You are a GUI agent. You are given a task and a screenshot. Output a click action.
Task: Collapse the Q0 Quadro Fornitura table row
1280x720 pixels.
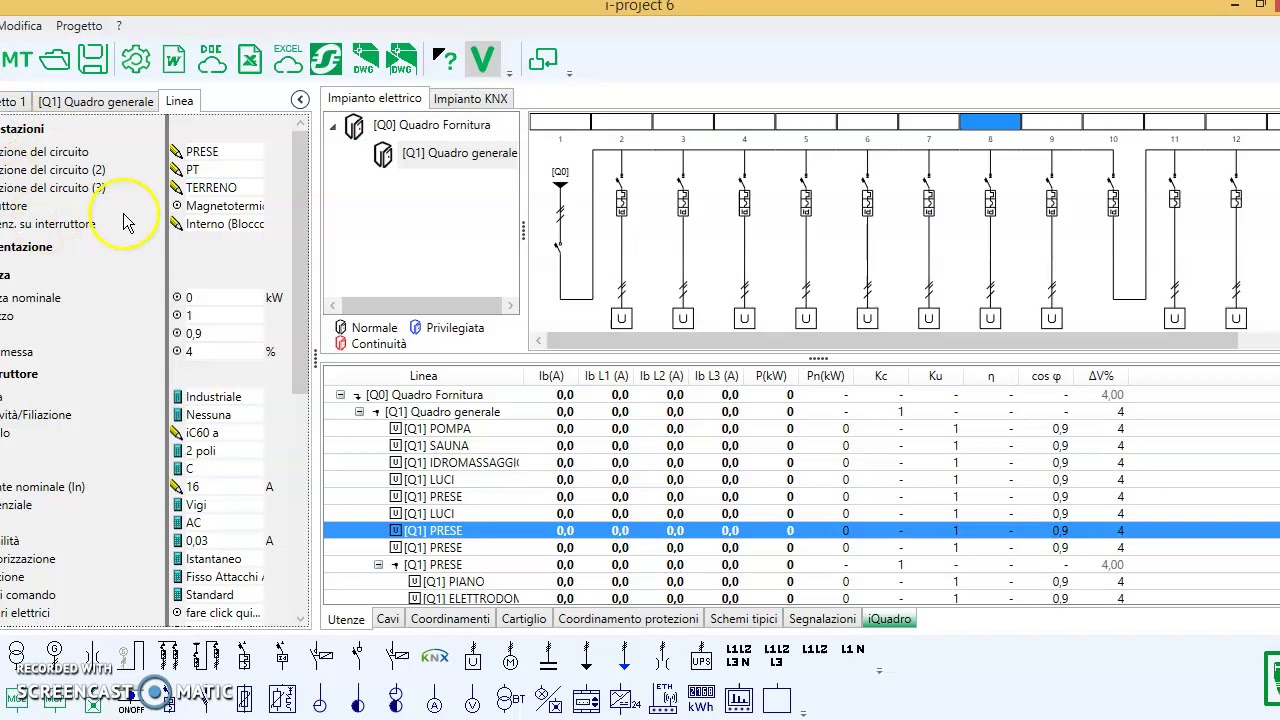pos(340,395)
